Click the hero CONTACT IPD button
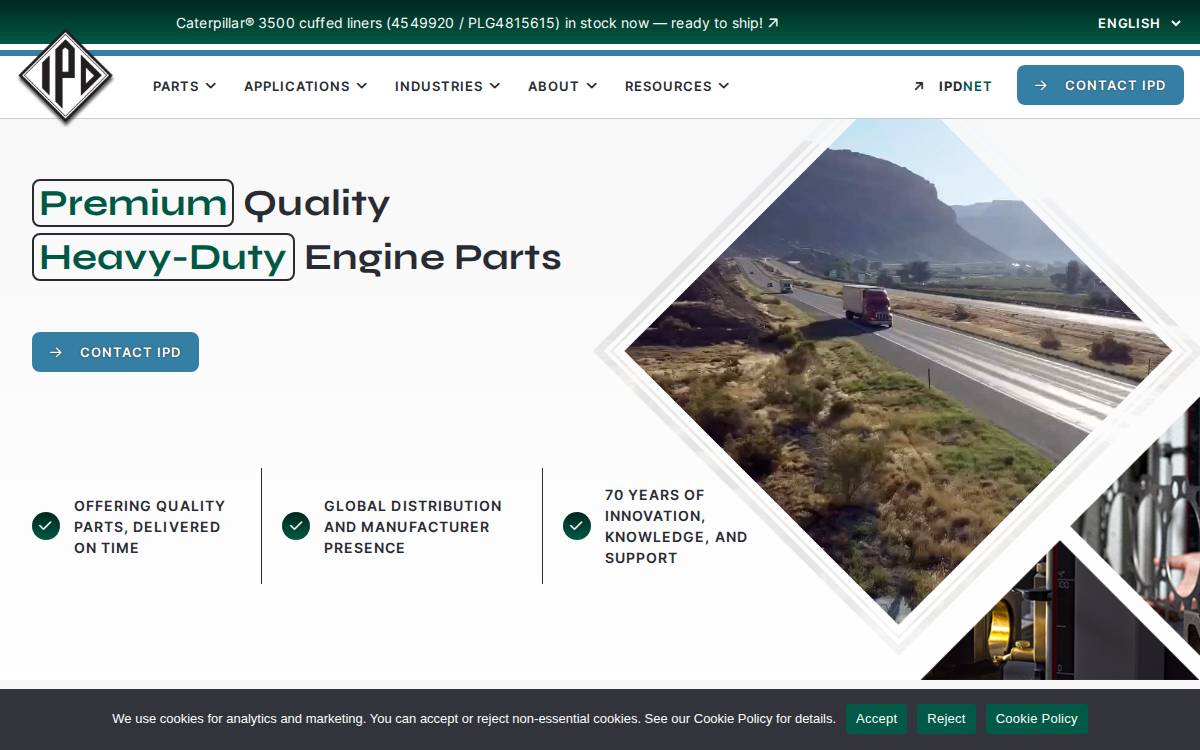The width and height of the screenshot is (1200, 750). [115, 352]
